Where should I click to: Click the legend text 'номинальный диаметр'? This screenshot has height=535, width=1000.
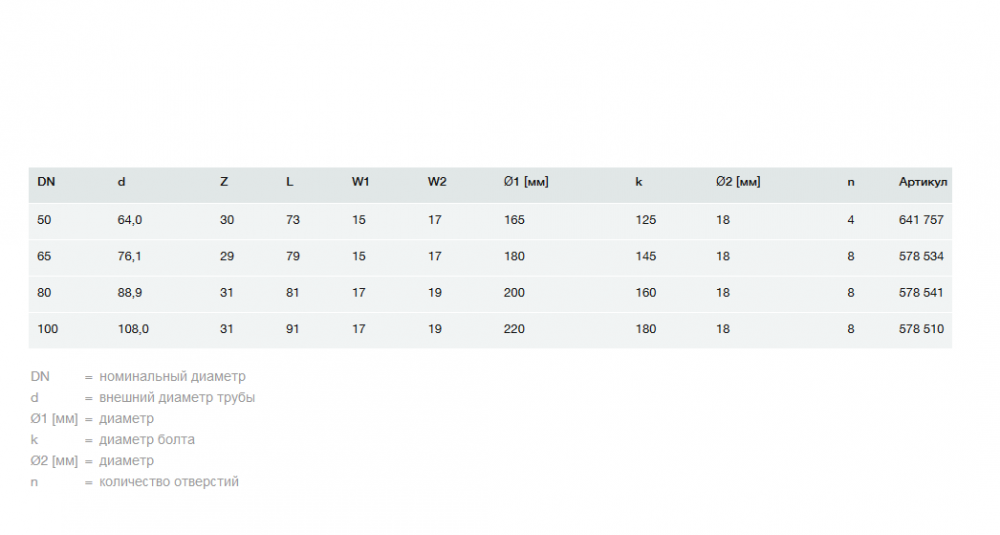coord(172,377)
